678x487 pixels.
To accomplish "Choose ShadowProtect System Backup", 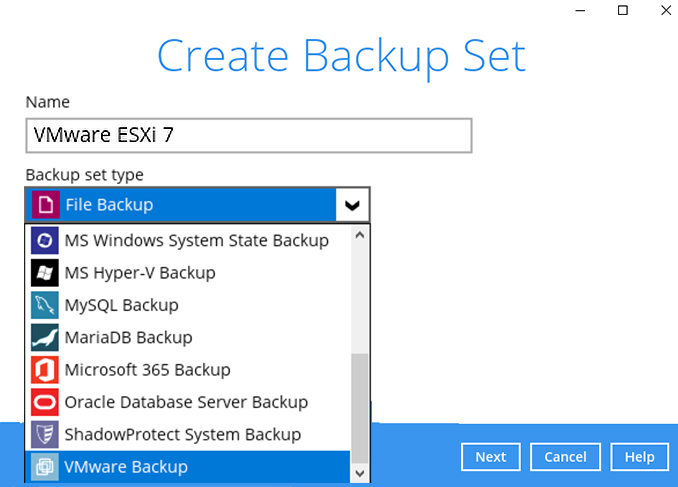I will (188, 434).
